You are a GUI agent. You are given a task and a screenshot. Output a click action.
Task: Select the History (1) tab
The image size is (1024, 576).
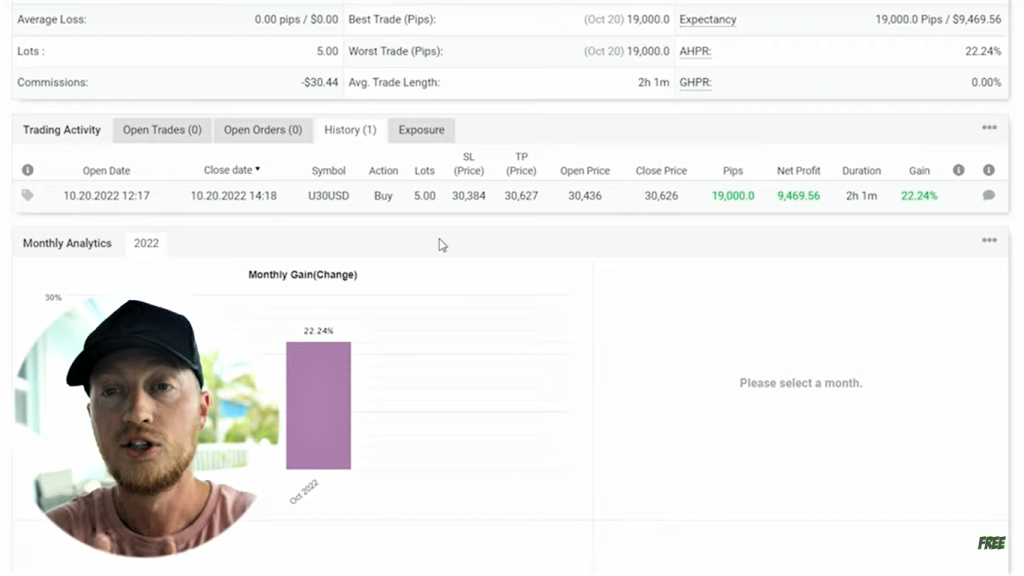click(350, 130)
